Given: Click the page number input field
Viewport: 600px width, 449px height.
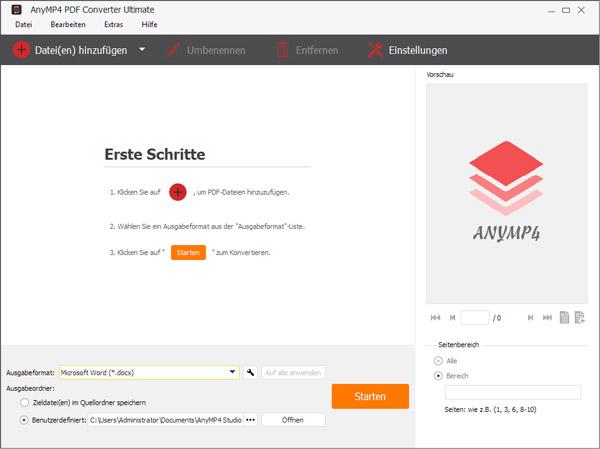Looking at the screenshot, I should click(475, 318).
